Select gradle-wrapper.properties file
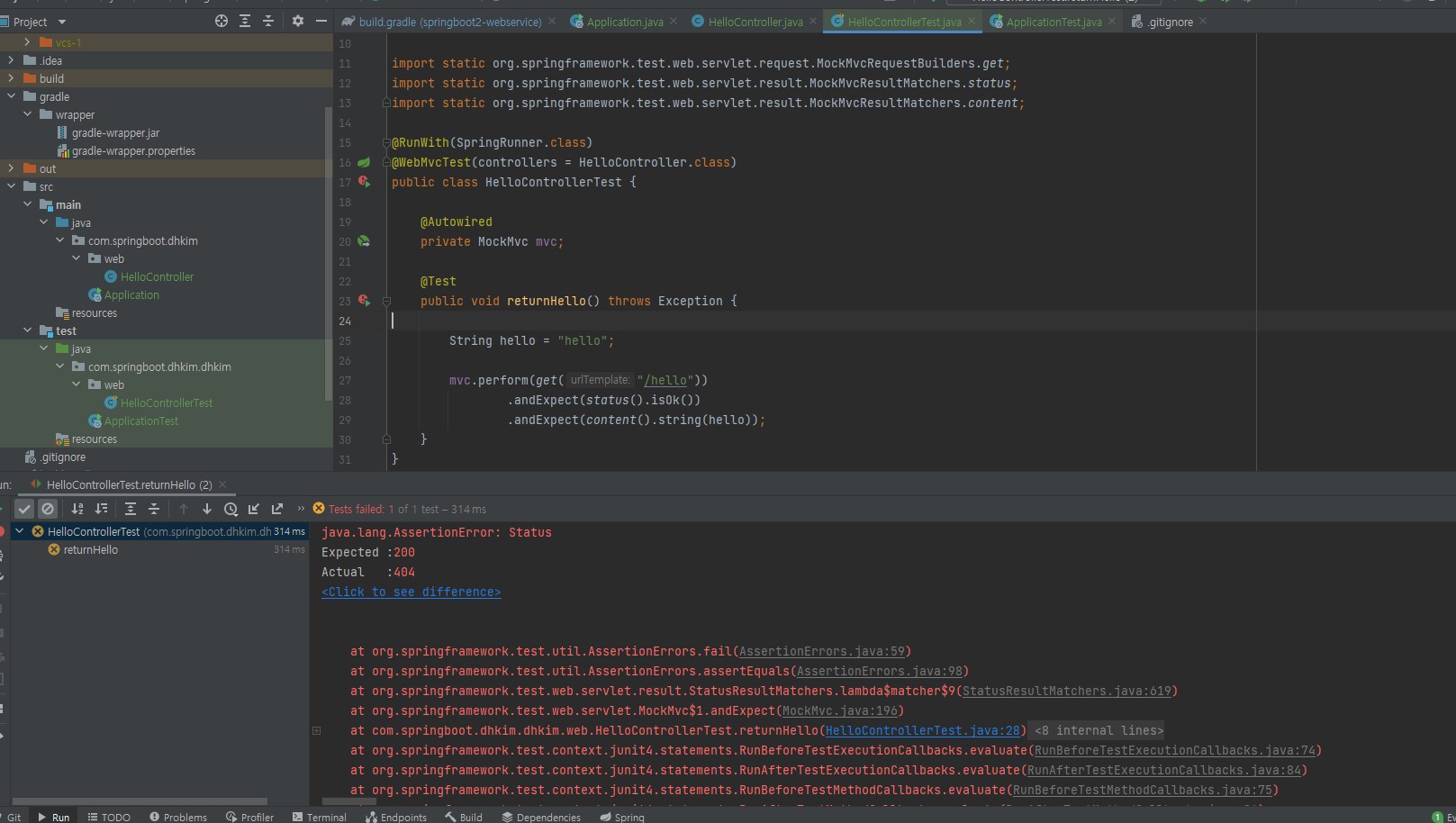The width and height of the screenshot is (1456, 823). tap(133, 150)
